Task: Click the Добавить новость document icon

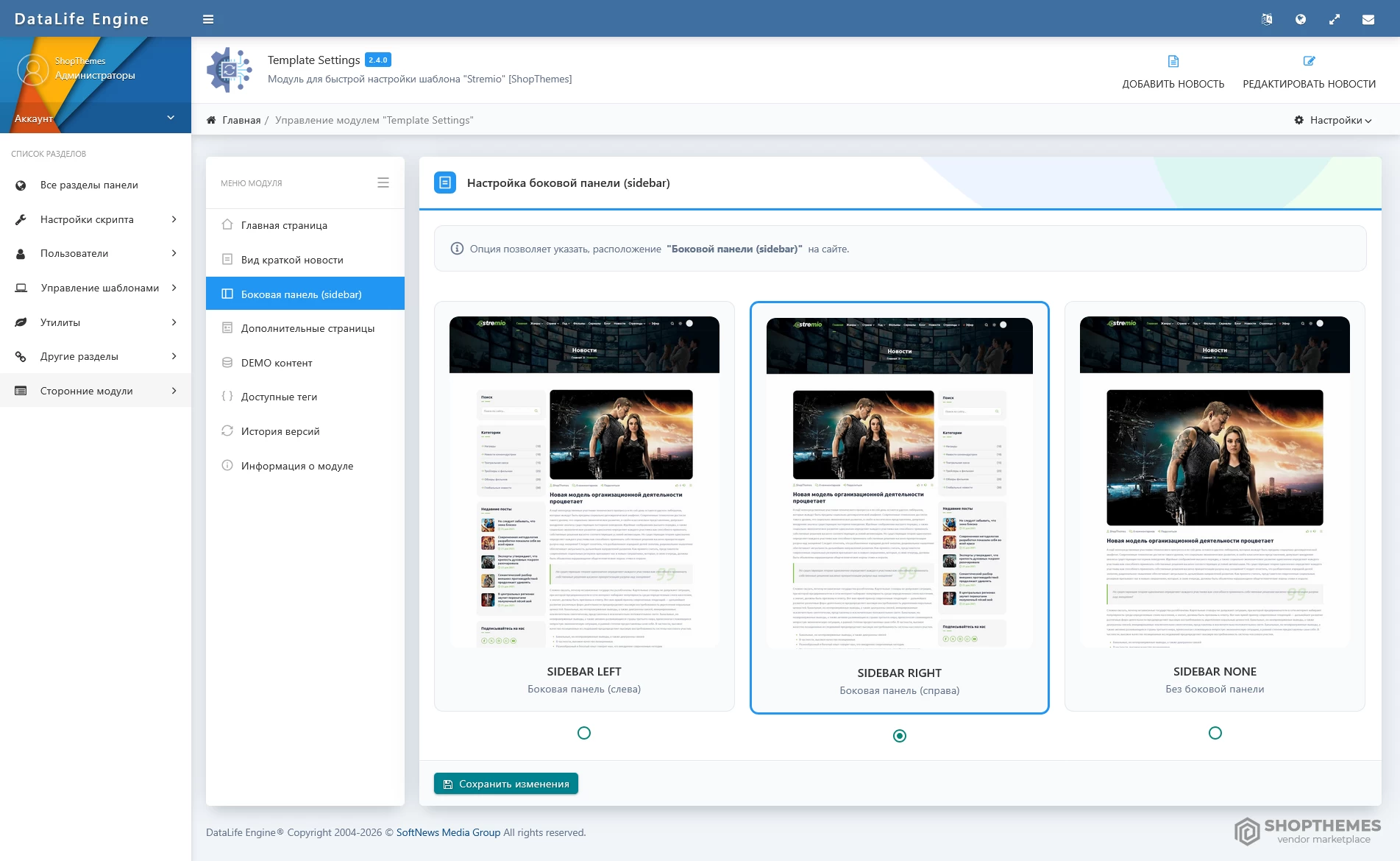Action: pos(1173,61)
